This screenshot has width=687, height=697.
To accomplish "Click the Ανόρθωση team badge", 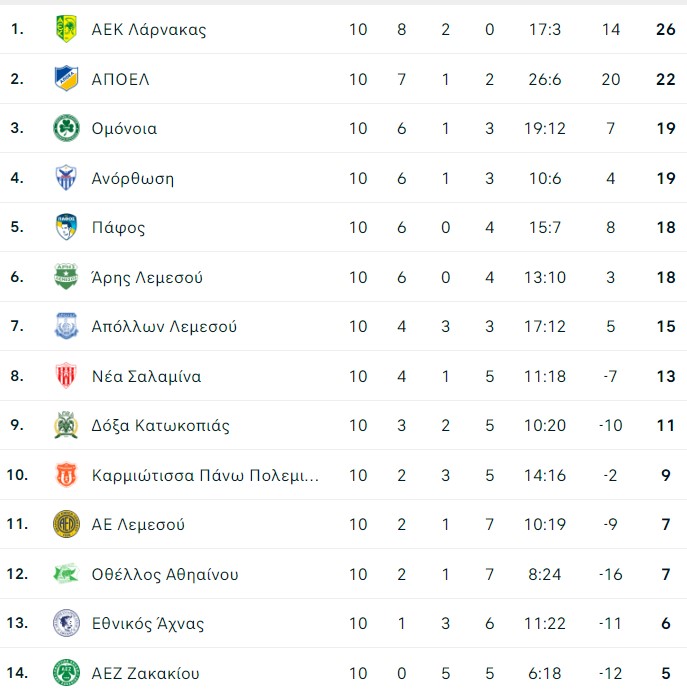I will click(x=66, y=179).
